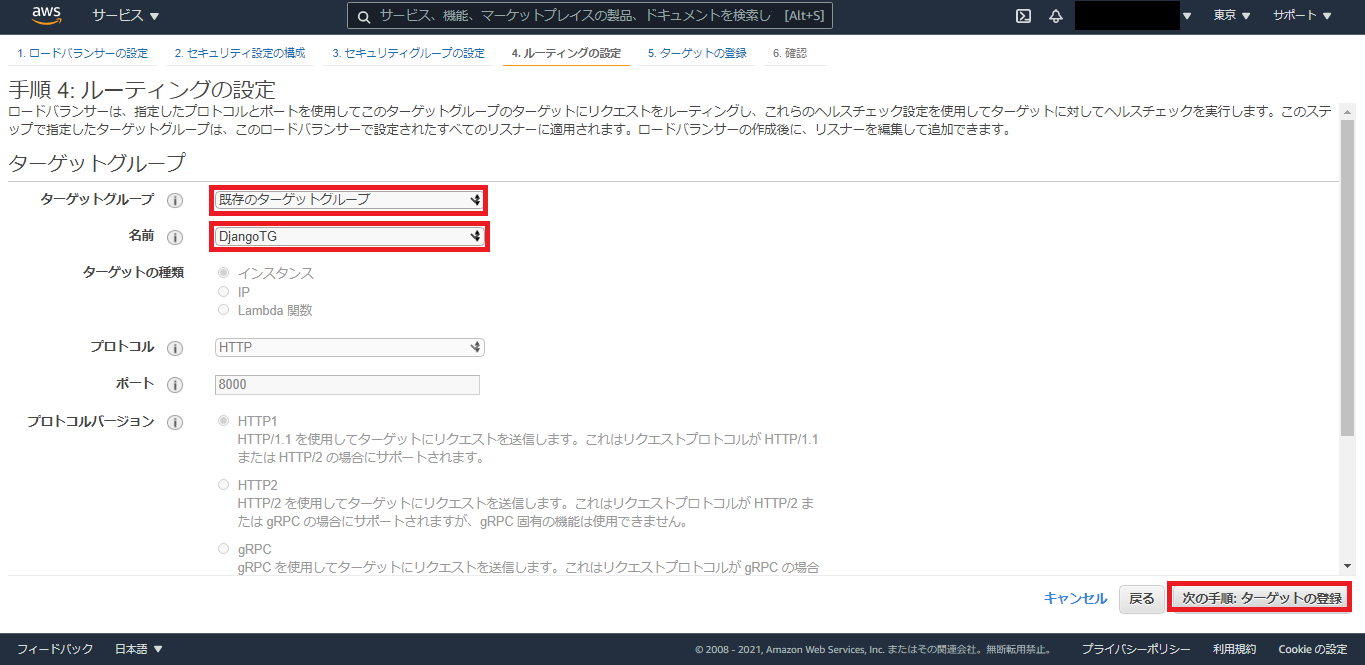The height and width of the screenshot is (665, 1365).
Task: Click the scrollbar down arrow
Action: (x=1348, y=566)
